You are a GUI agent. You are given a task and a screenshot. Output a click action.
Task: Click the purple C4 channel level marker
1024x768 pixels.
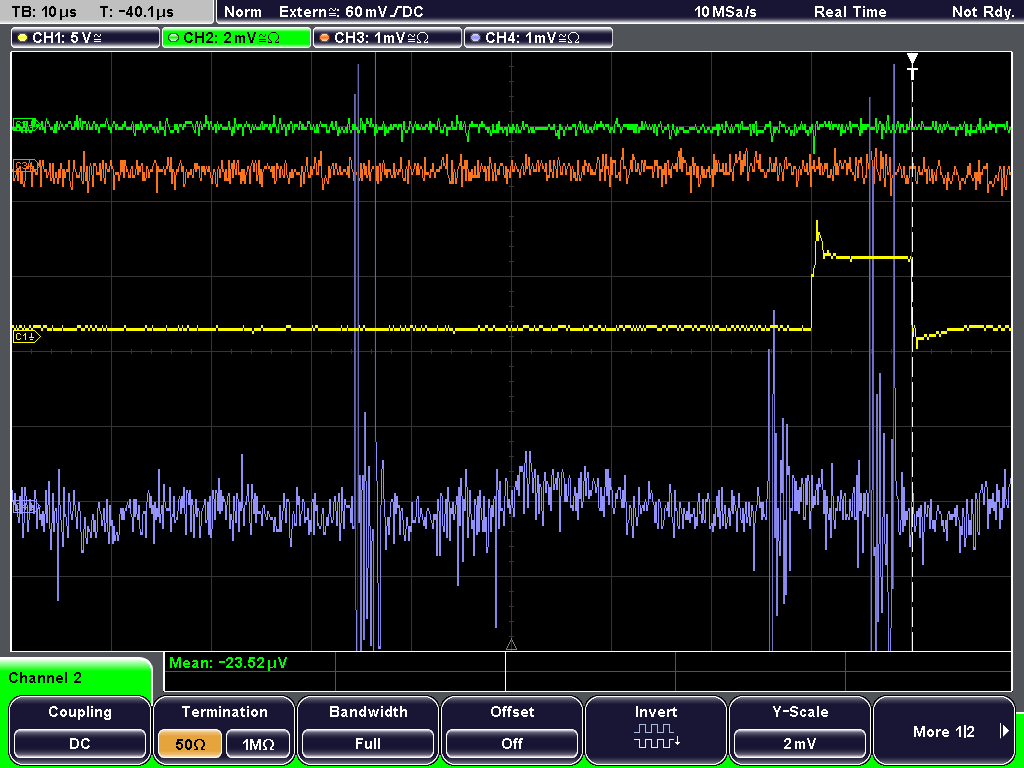(x=25, y=506)
